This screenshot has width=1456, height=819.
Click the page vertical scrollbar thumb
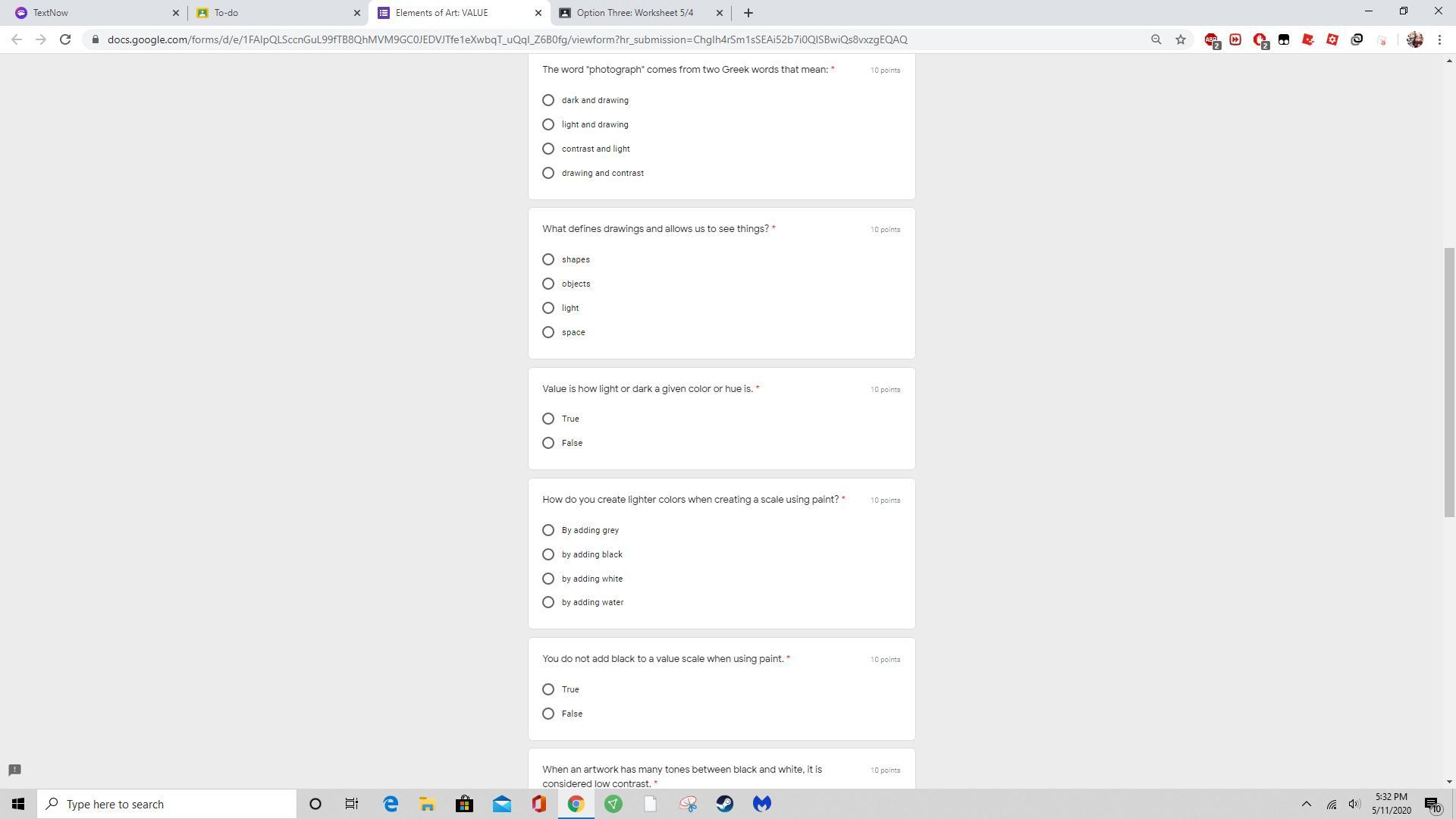pyautogui.click(x=1449, y=382)
